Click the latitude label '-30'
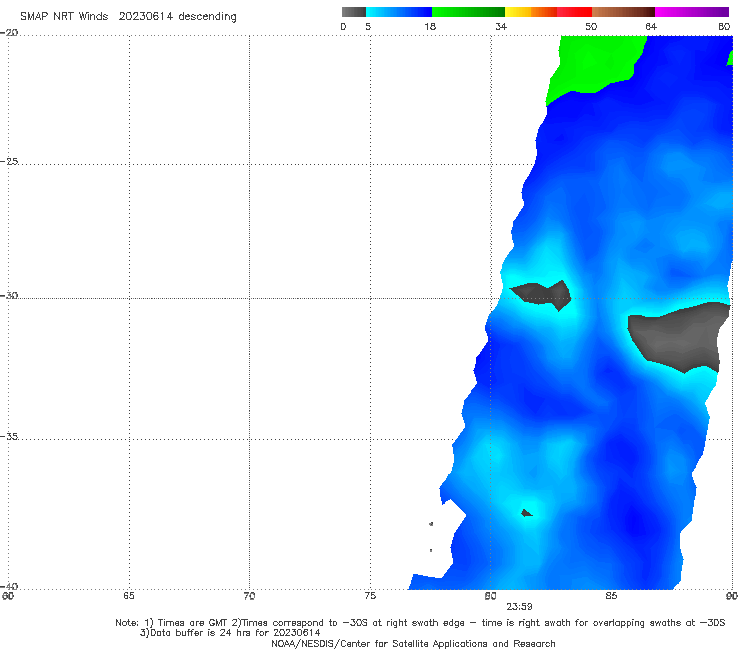This screenshot has width=740, height=650. [x=9, y=295]
